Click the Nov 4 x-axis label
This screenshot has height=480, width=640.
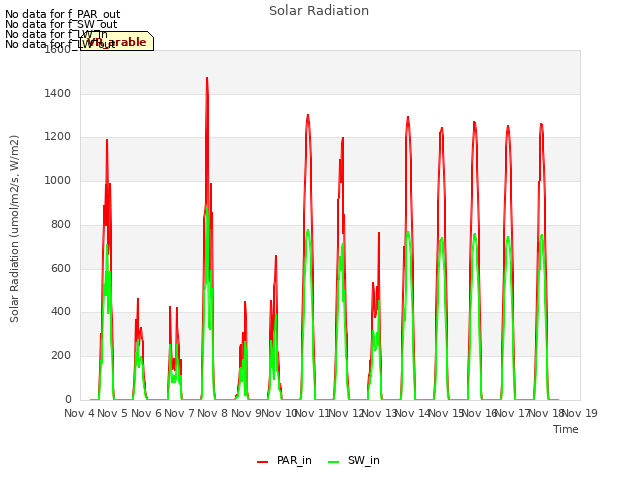79,413
